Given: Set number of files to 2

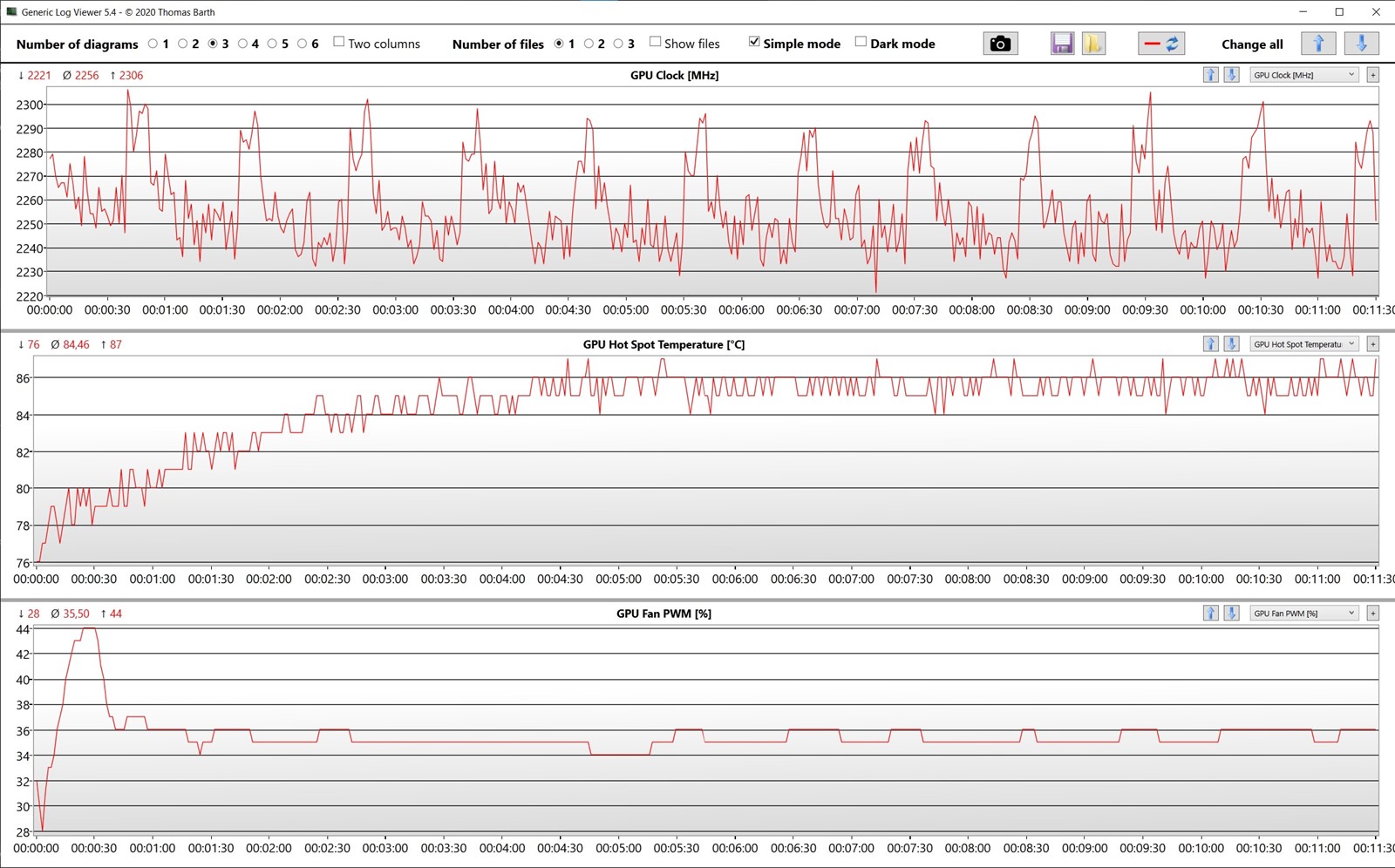Looking at the screenshot, I should pos(589,44).
